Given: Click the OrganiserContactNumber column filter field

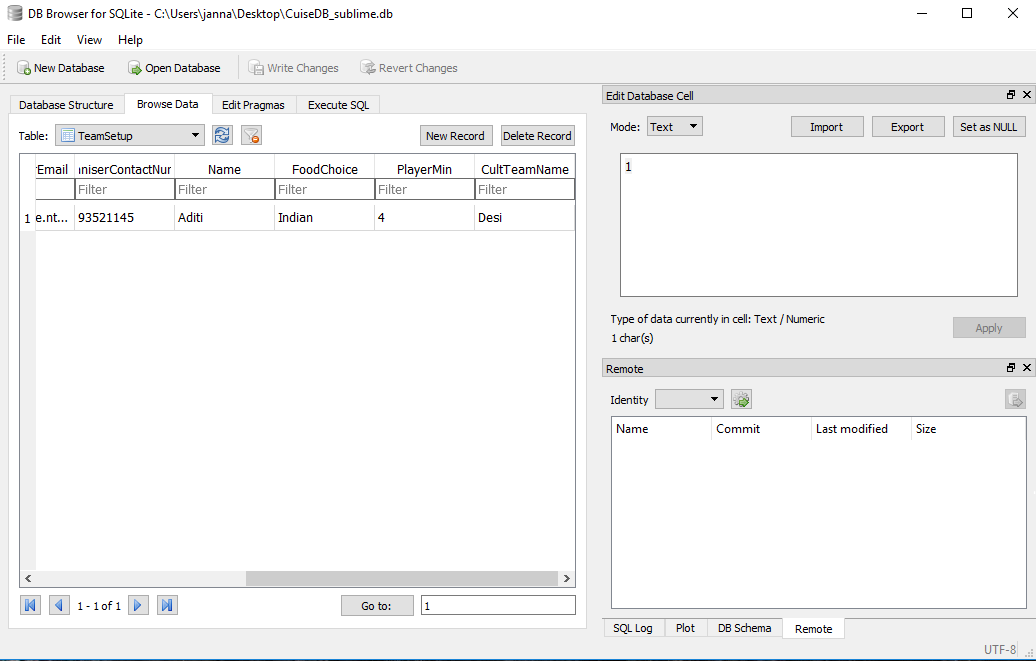Looking at the screenshot, I should pos(124,189).
